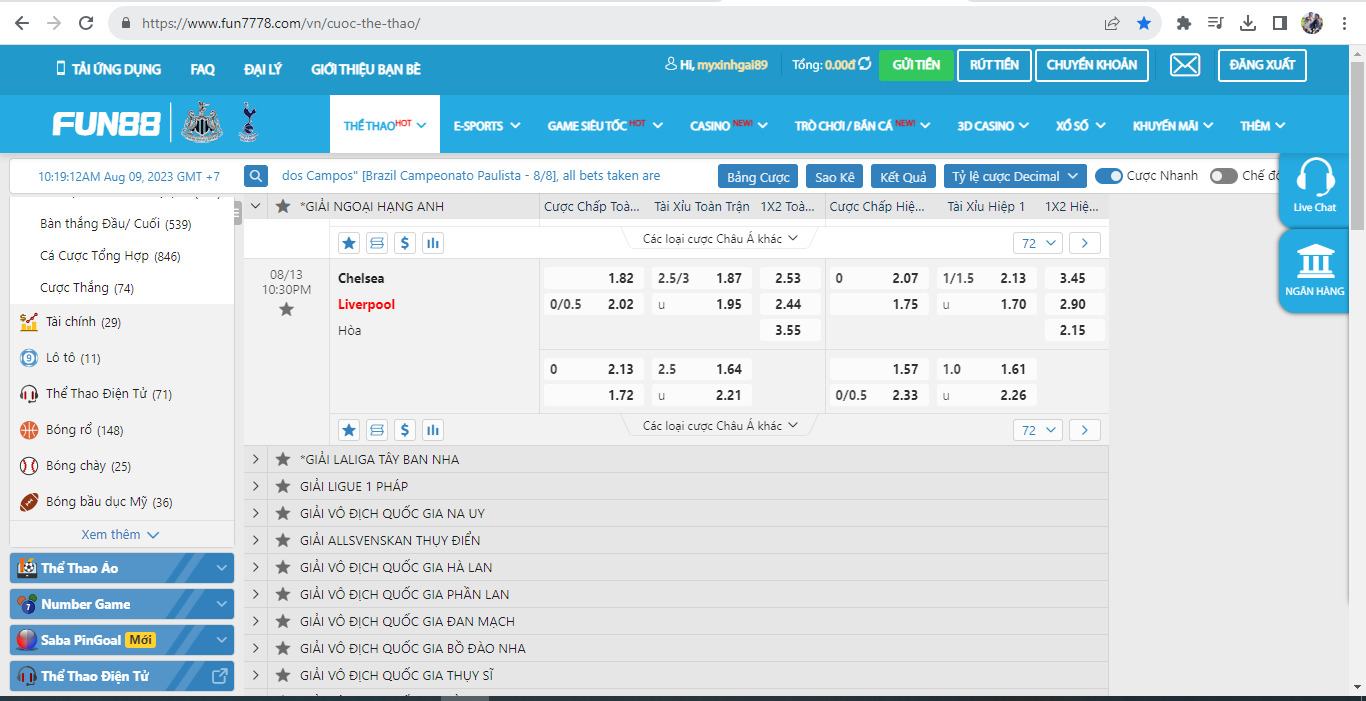
Task: Select Chelsea odds 2.53 in 1X2
Action: [789, 278]
